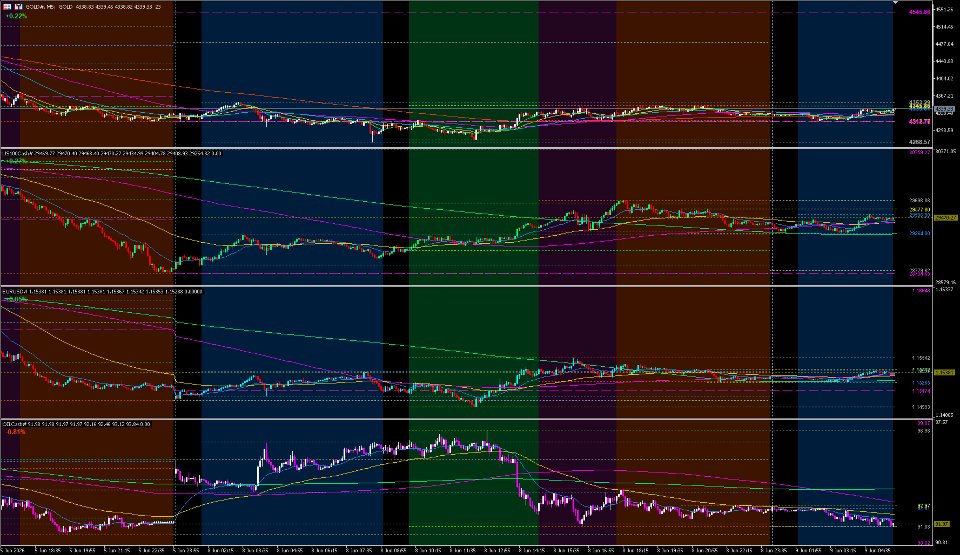Click the US500 yellow current price tag
Screen dimensions: 960x555
click(945, 217)
